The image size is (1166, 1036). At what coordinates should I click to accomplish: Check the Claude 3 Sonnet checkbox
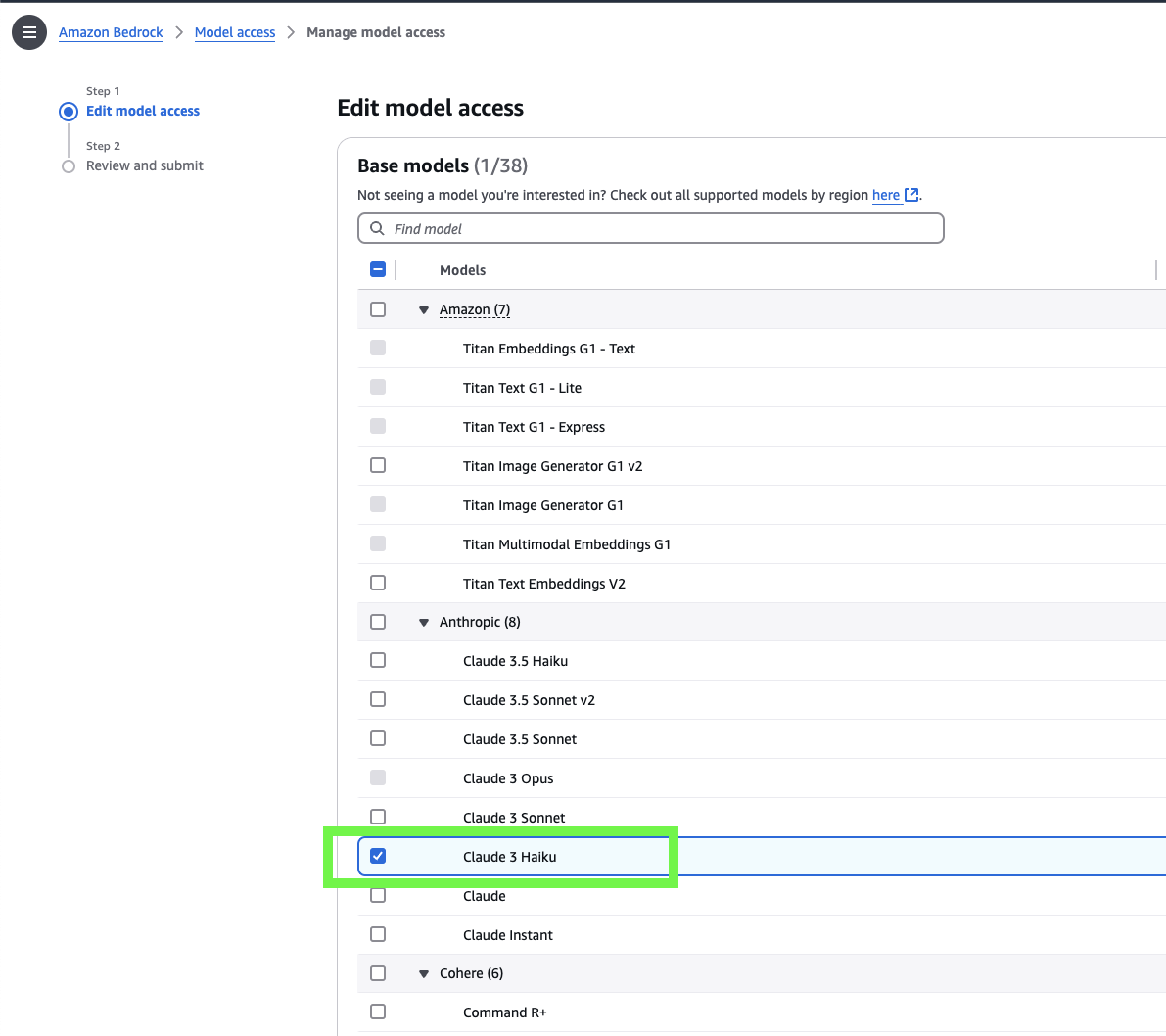378,817
